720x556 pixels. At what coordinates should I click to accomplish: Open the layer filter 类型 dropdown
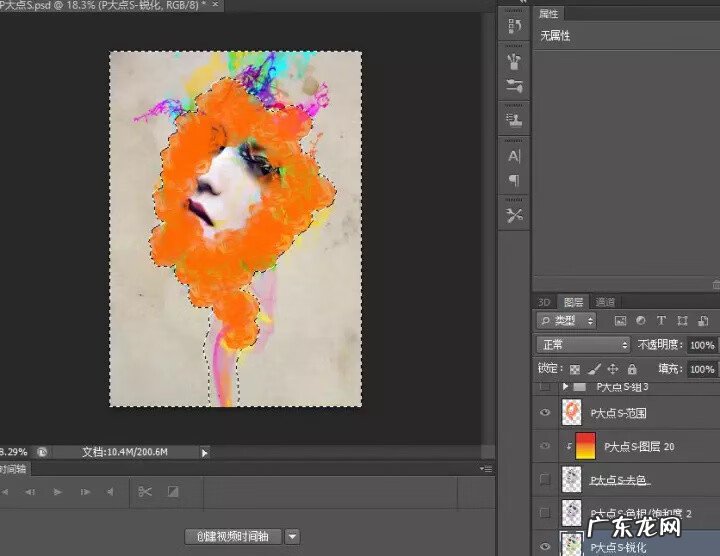[566, 320]
